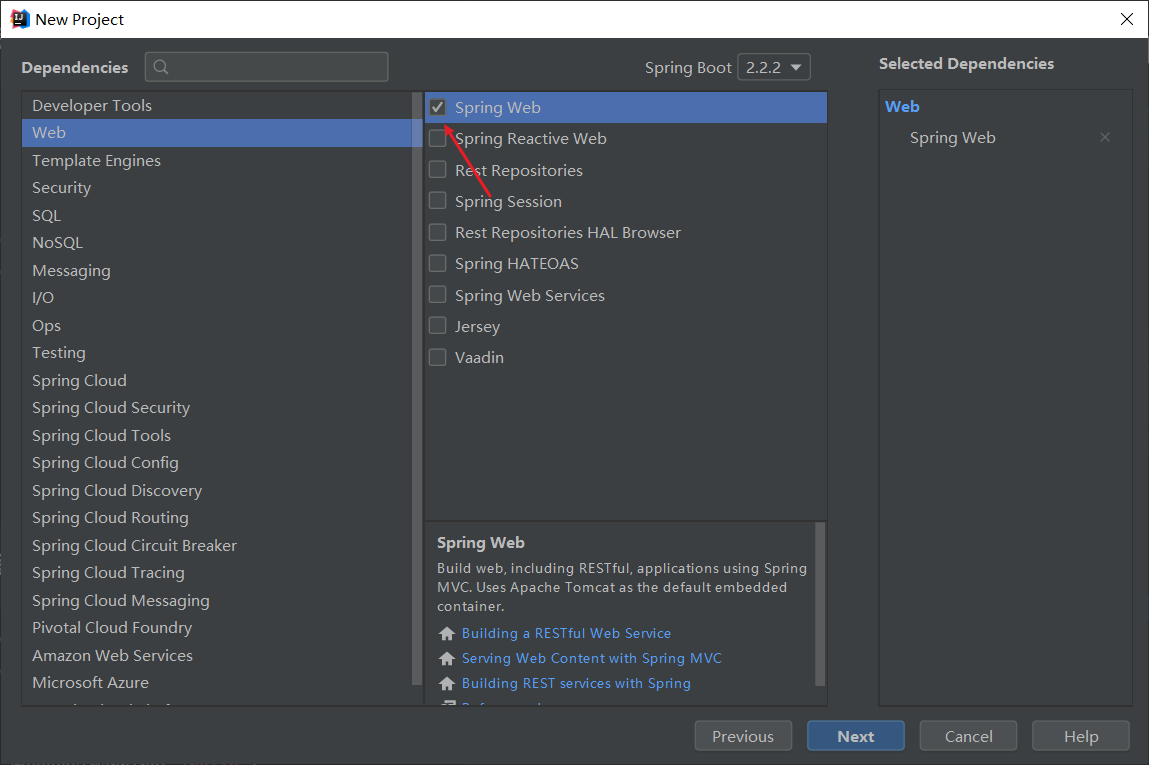Click home icon beside Serving Web Content guide
Screen dimensions: 1149x765
[x=446, y=658]
